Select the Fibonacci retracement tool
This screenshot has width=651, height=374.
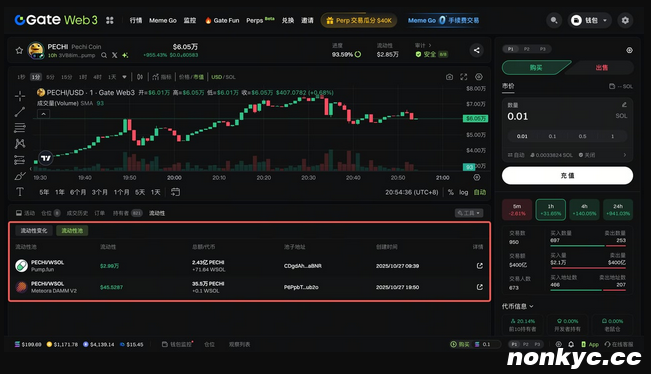click(20, 127)
